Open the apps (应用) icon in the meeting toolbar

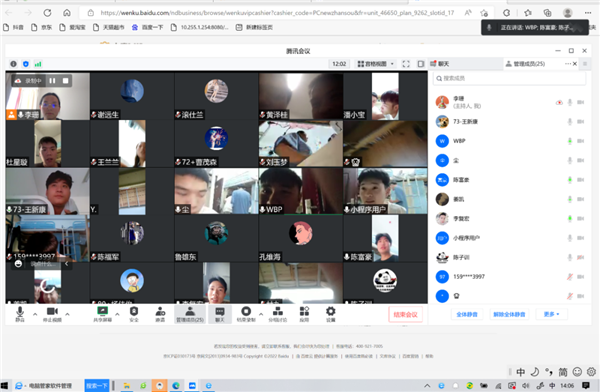(x=304, y=314)
